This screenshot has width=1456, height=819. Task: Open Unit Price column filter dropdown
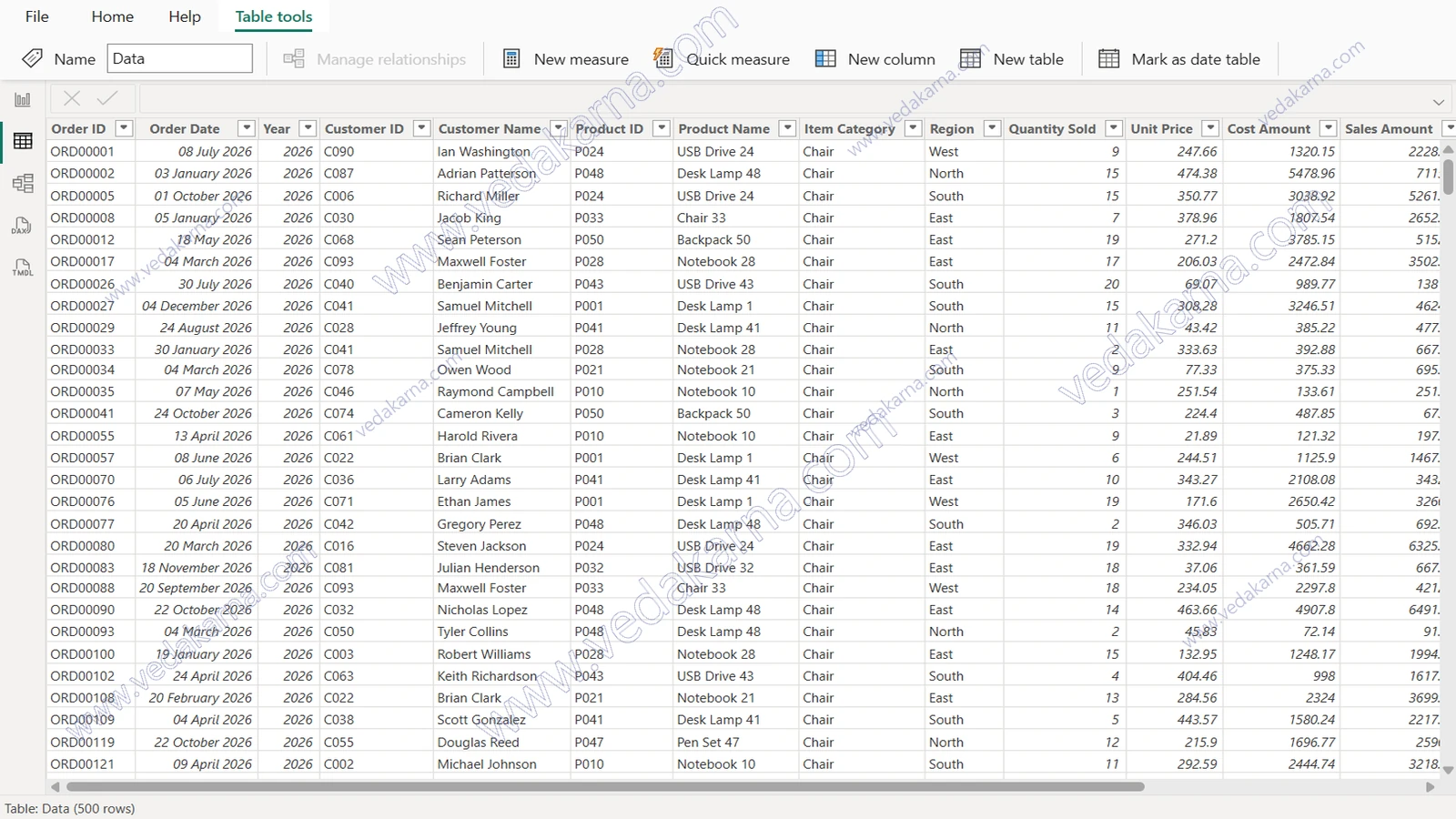pos(1209,128)
